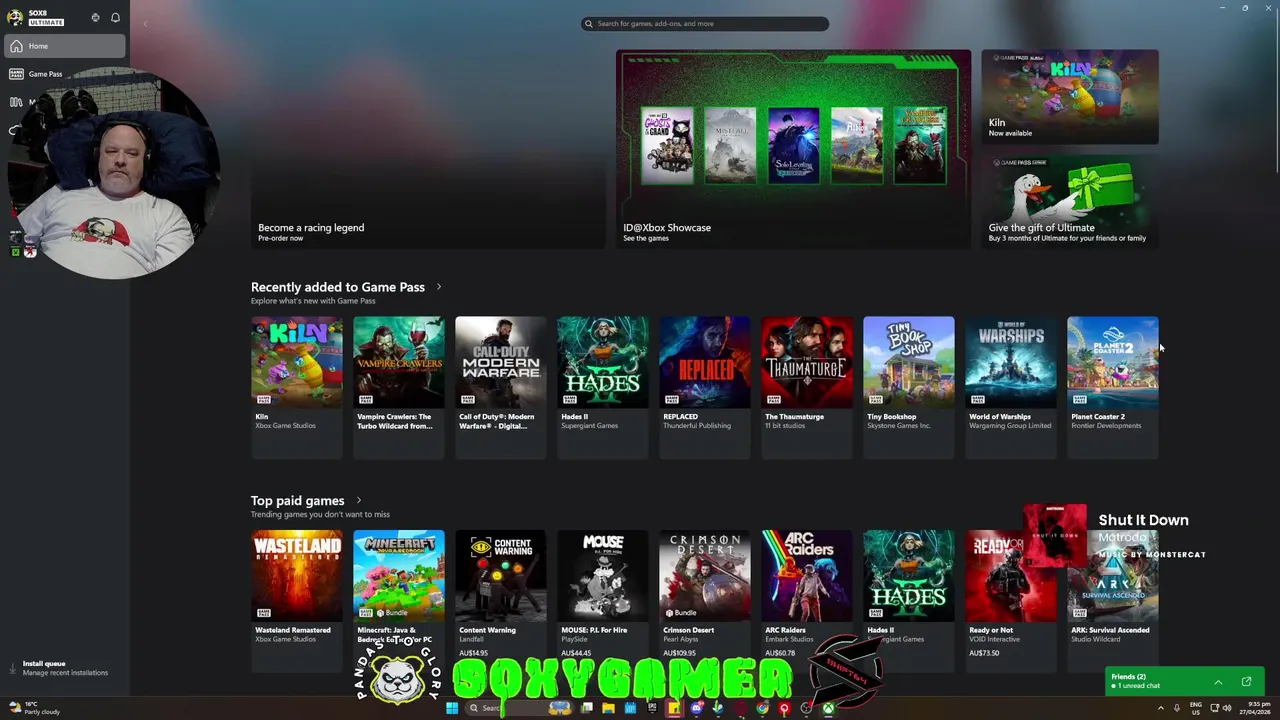Go to Home in the sidebar
Viewport: 1280px width, 720px height.
[x=65, y=46]
